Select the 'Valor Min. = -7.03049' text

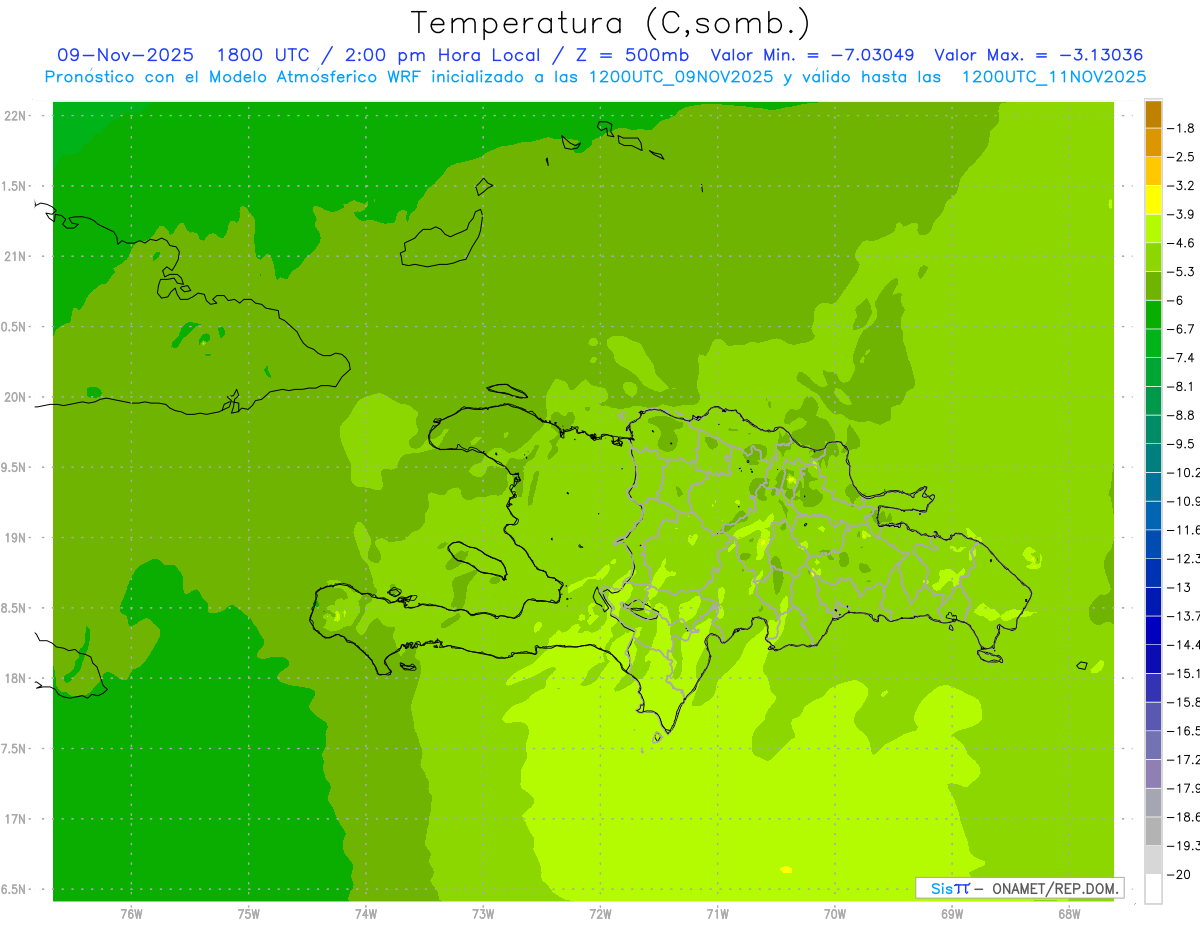pos(812,55)
